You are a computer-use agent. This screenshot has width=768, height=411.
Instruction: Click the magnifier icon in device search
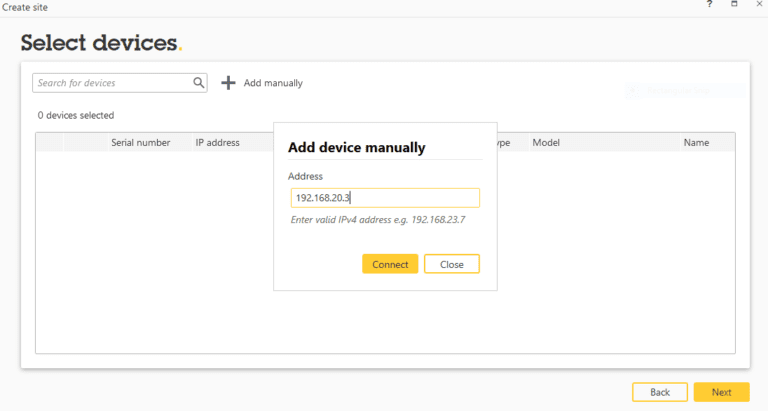tap(199, 83)
